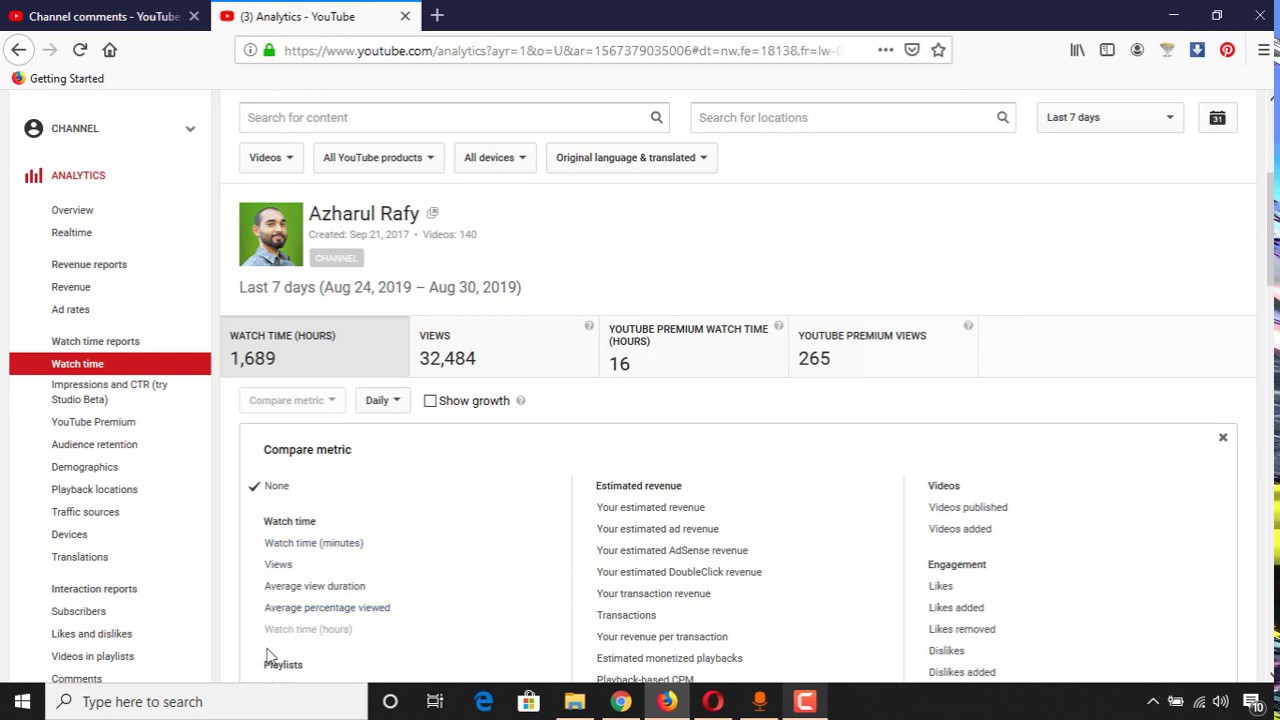Select None in Compare metric list
The width and height of the screenshot is (1280, 720).
tap(277, 486)
